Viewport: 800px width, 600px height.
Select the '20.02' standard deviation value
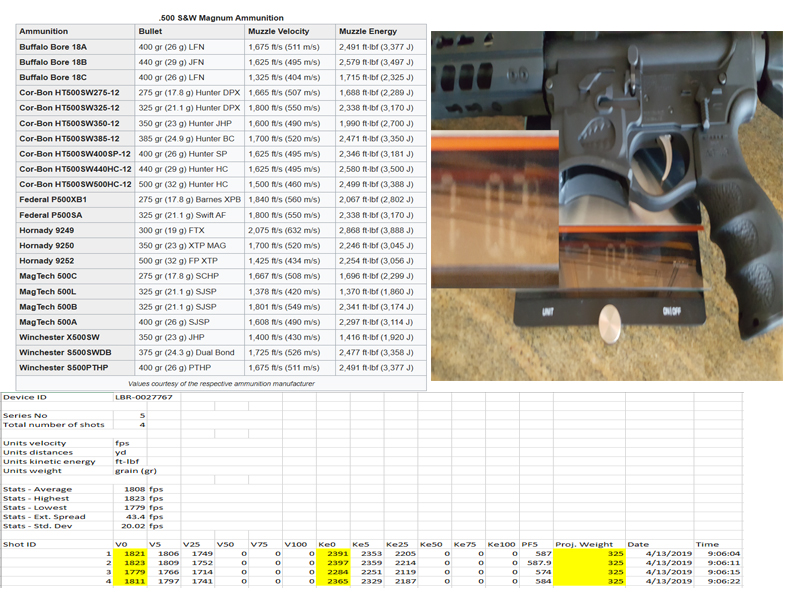tap(133, 526)
